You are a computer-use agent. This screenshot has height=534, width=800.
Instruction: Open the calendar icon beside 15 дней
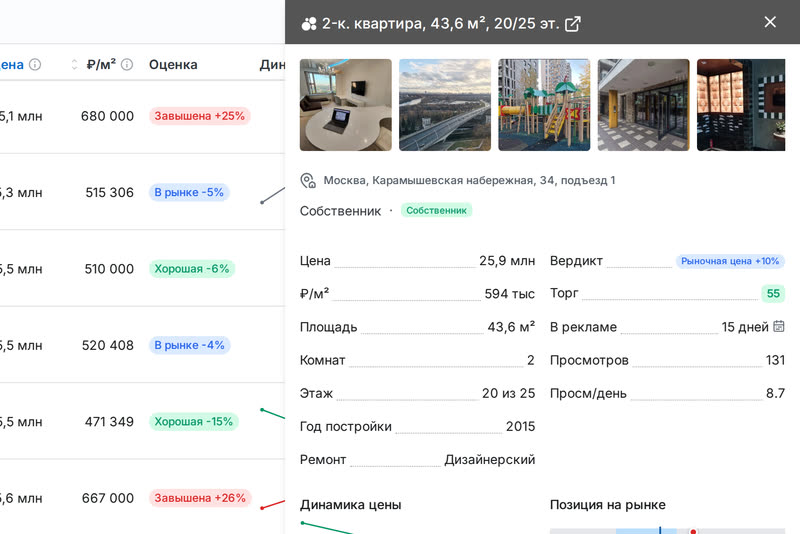coord(779,326)
